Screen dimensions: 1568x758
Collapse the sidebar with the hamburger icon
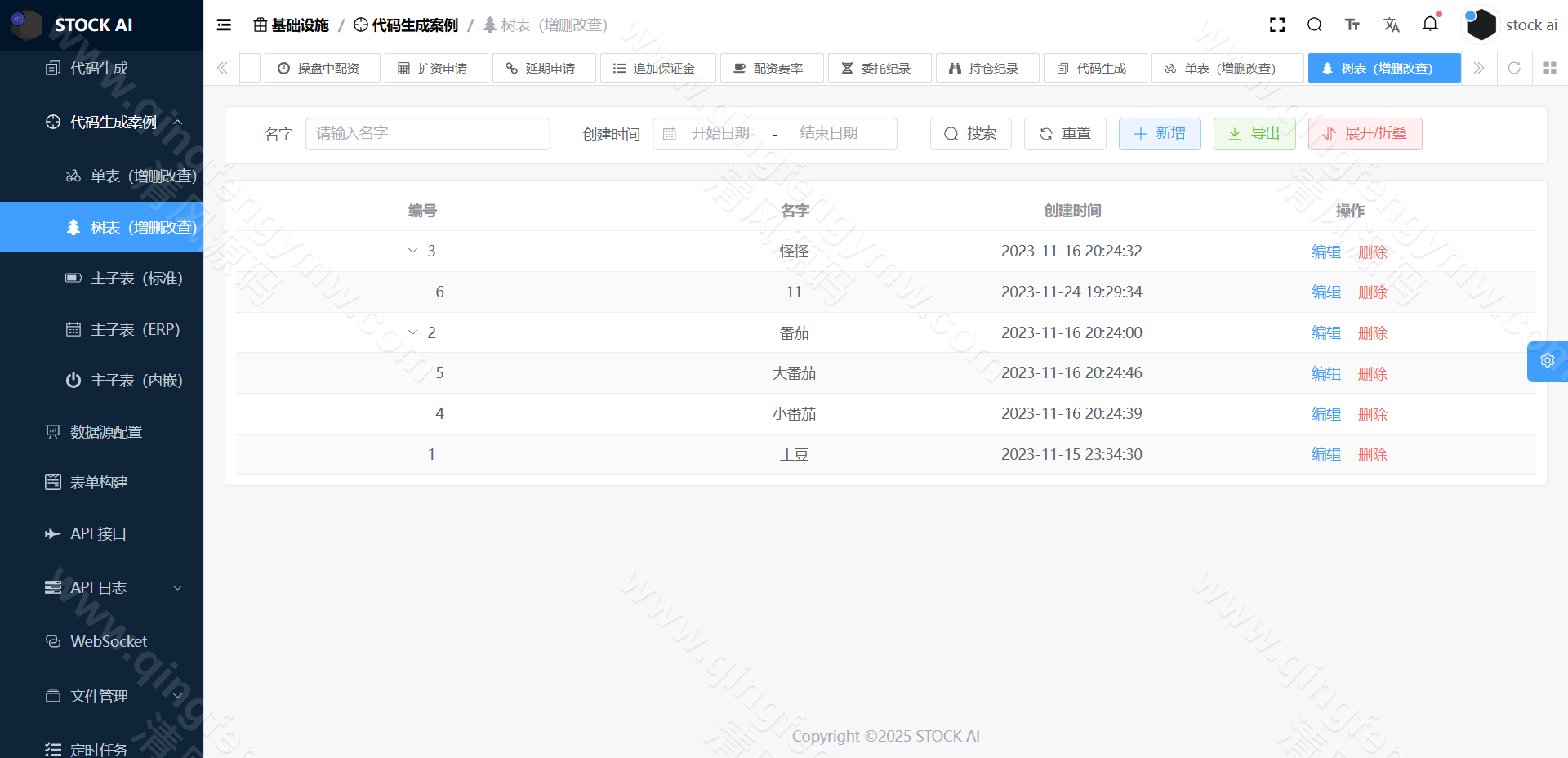pyautogui.click(x=224, y=25)
